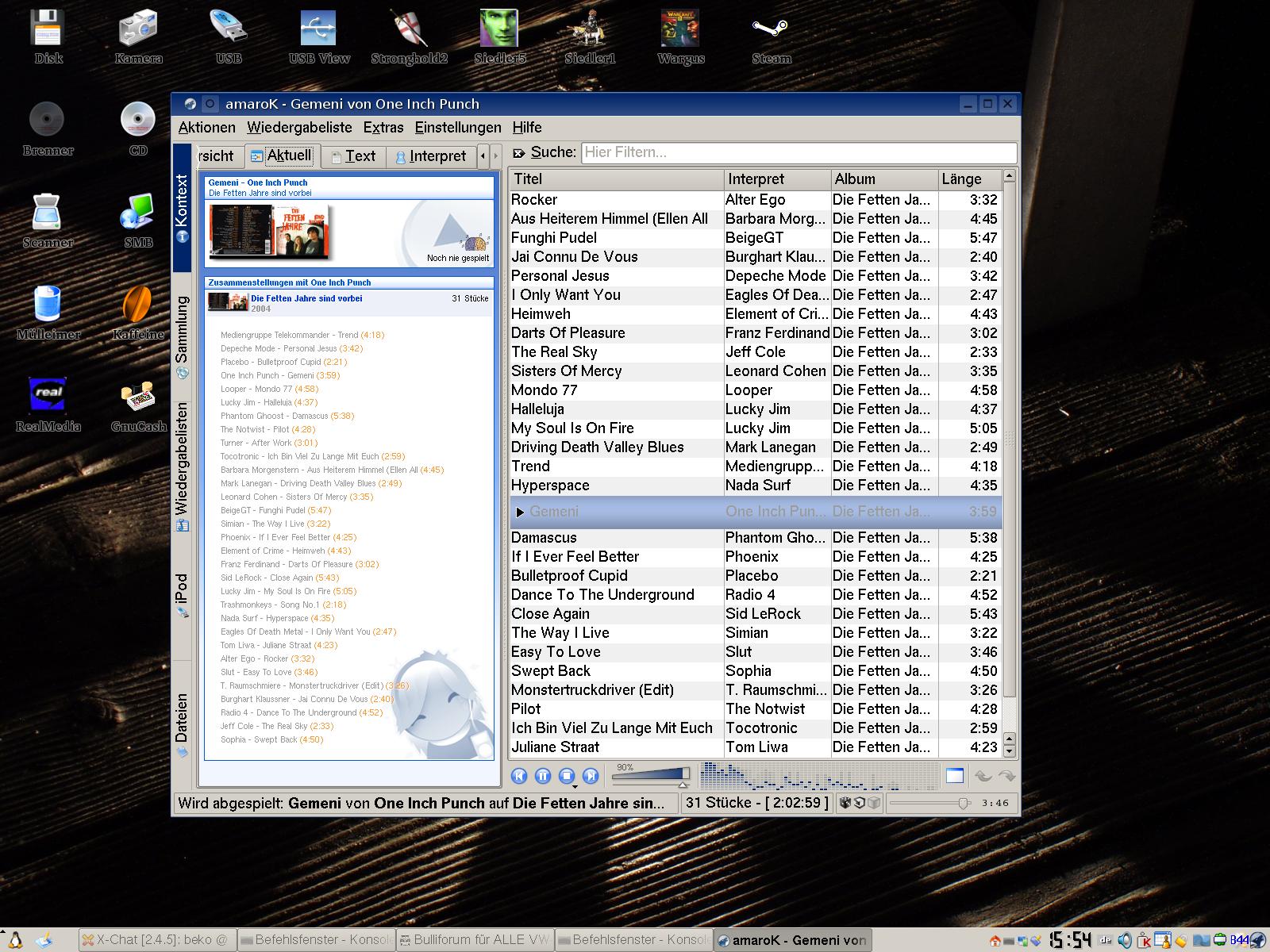Toggle repeat playlist cube icon
The image size is (1270, 952).
click(873, 803)
